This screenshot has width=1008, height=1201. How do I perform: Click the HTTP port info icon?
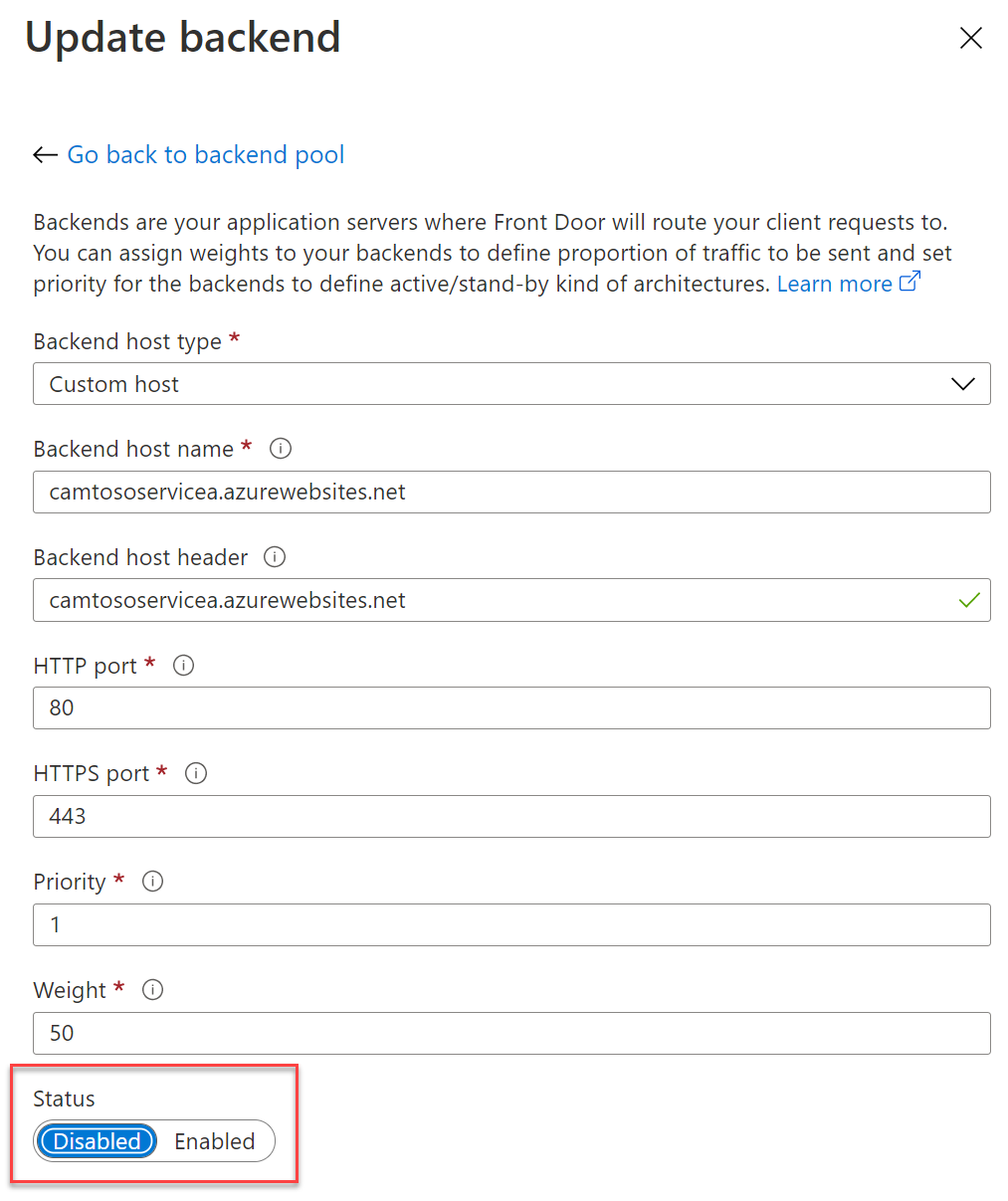point(183,666)
